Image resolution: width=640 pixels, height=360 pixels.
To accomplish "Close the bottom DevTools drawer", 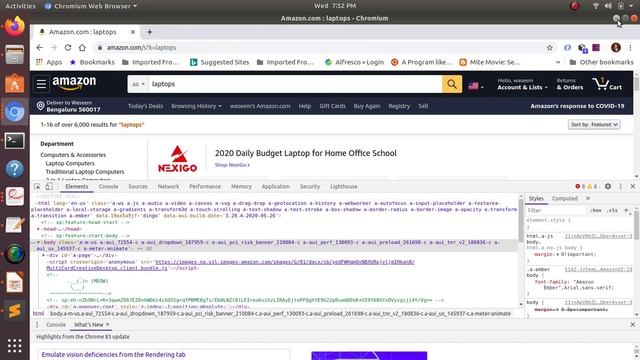I will tap(633, 324).
